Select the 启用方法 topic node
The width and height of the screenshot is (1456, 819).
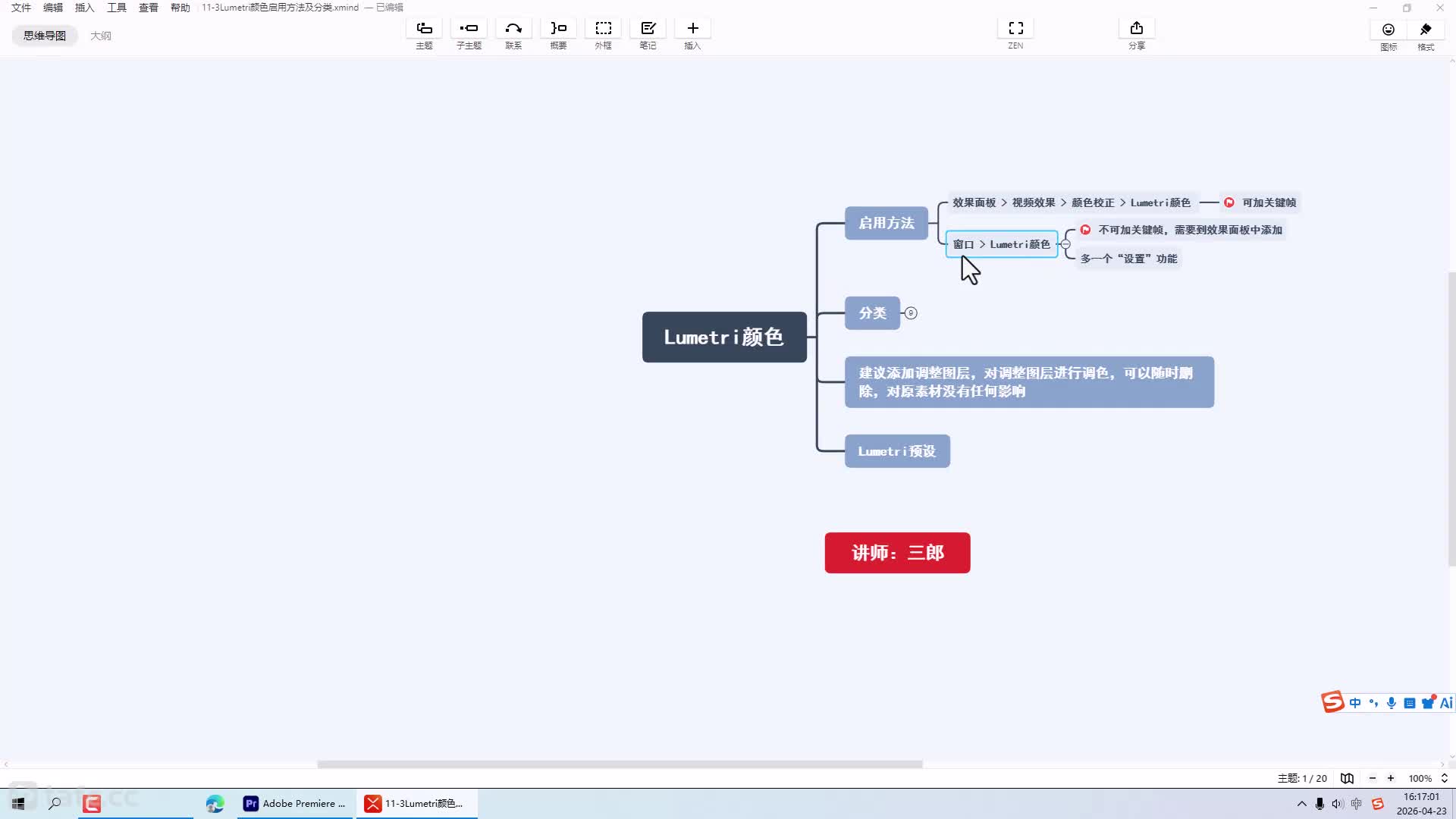886,223
